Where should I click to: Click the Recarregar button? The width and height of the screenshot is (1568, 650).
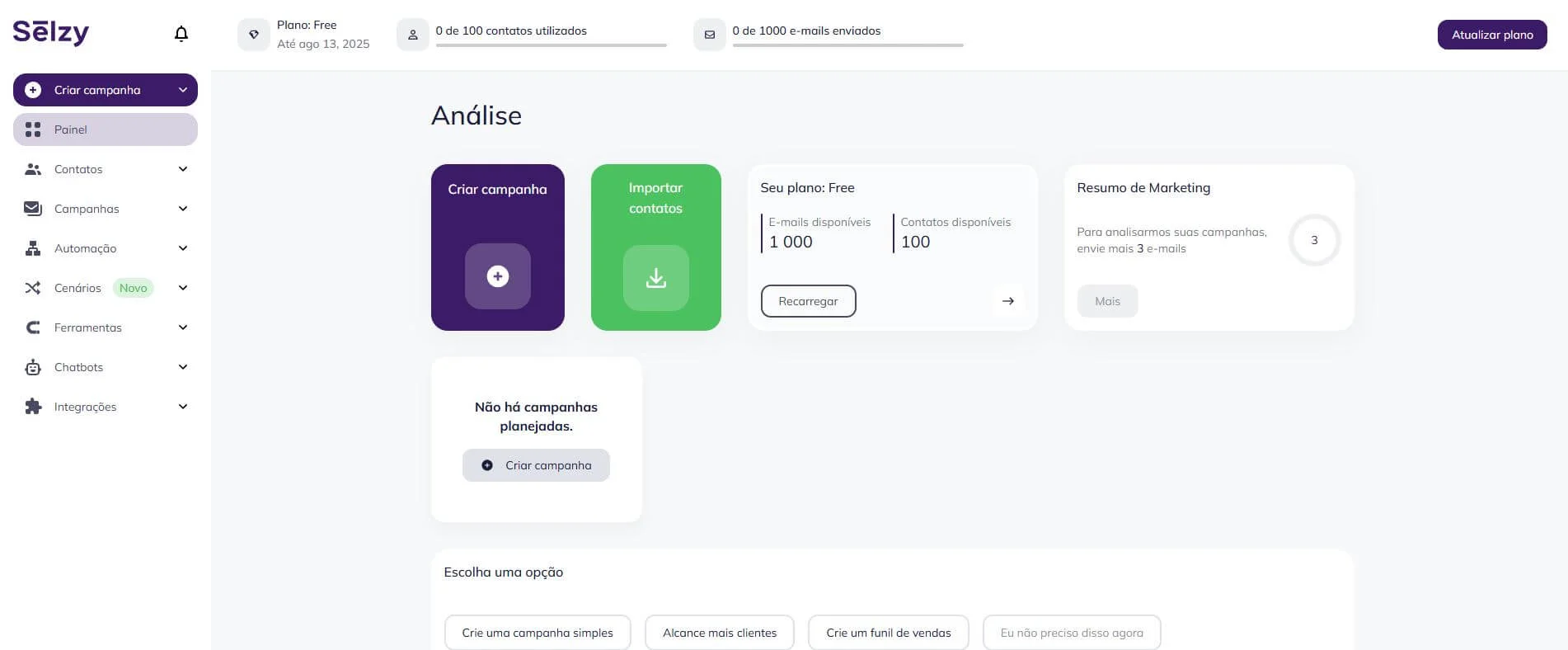click(x=808, y=301)
